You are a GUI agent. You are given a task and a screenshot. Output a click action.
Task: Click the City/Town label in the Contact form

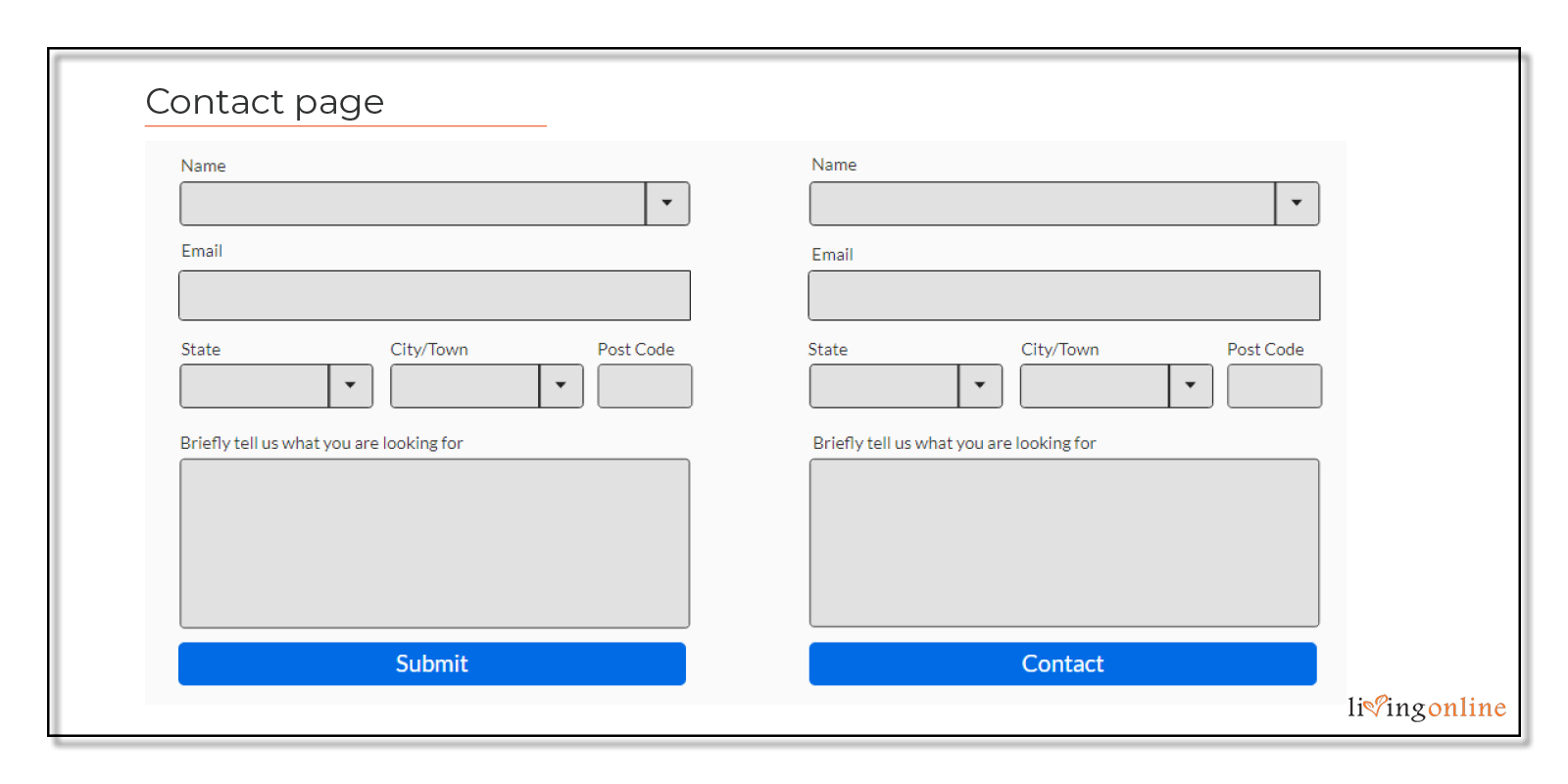(1059, 350)
